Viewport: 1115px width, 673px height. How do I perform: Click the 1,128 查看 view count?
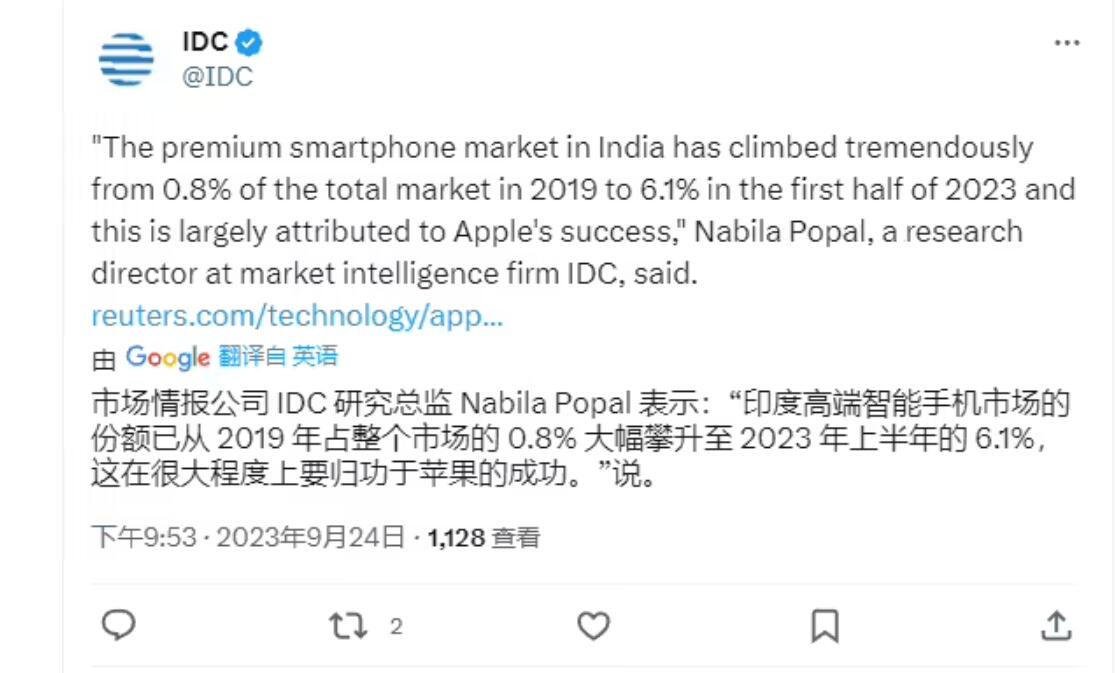click(x=484, y=538)
